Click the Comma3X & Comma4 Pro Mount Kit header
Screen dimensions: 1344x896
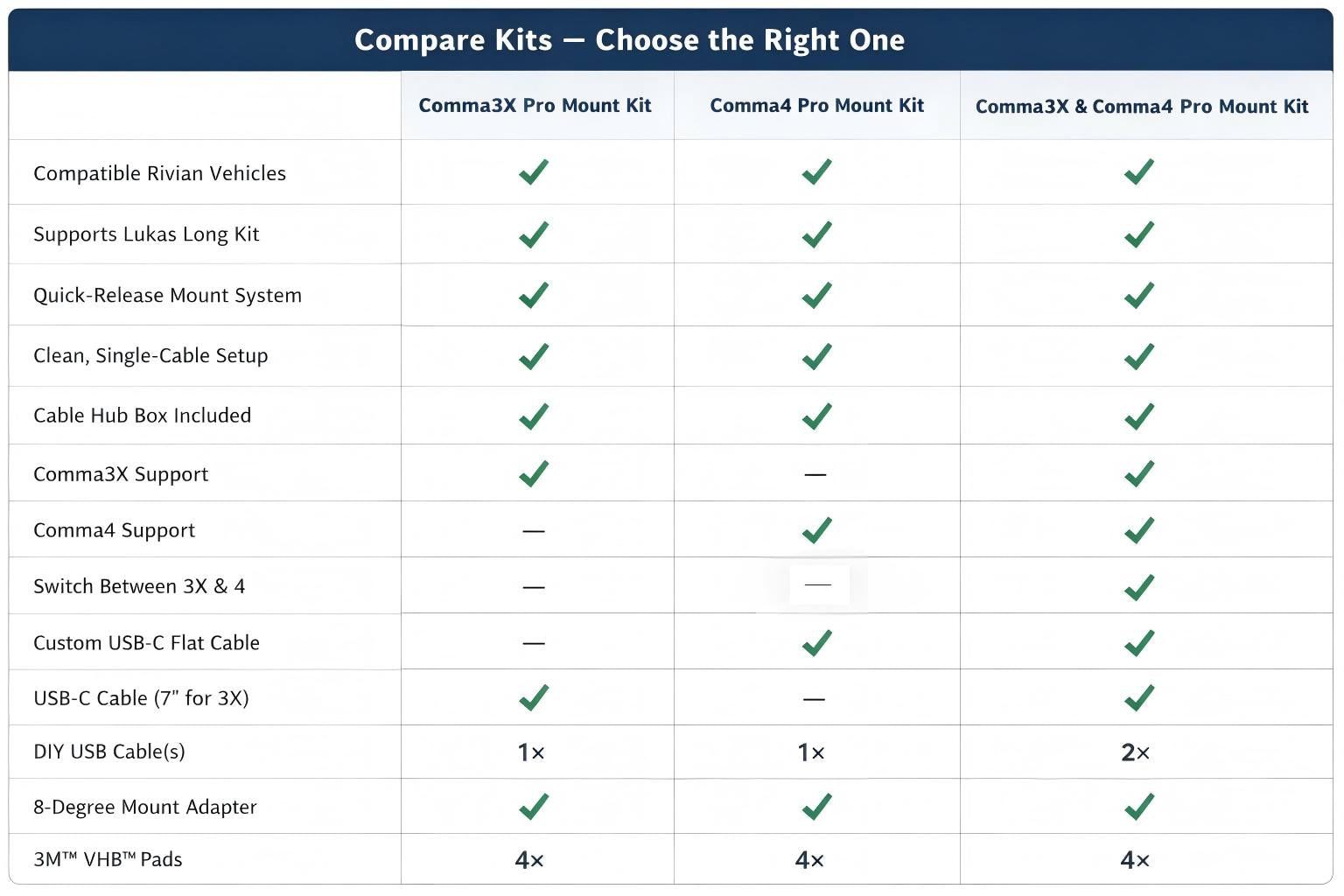click(1141, 107)
